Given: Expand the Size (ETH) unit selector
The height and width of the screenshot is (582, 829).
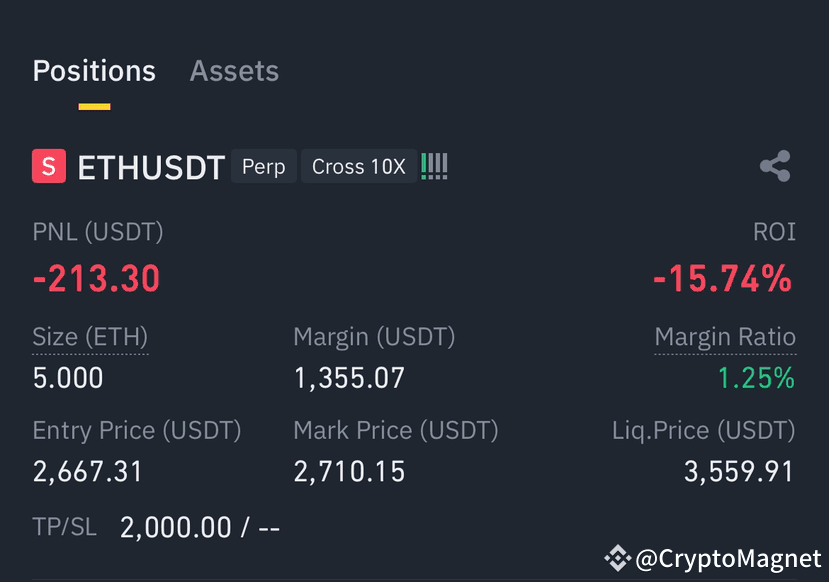Looking at the screenshot, I should pyautogui.click(x=90, y=337).
